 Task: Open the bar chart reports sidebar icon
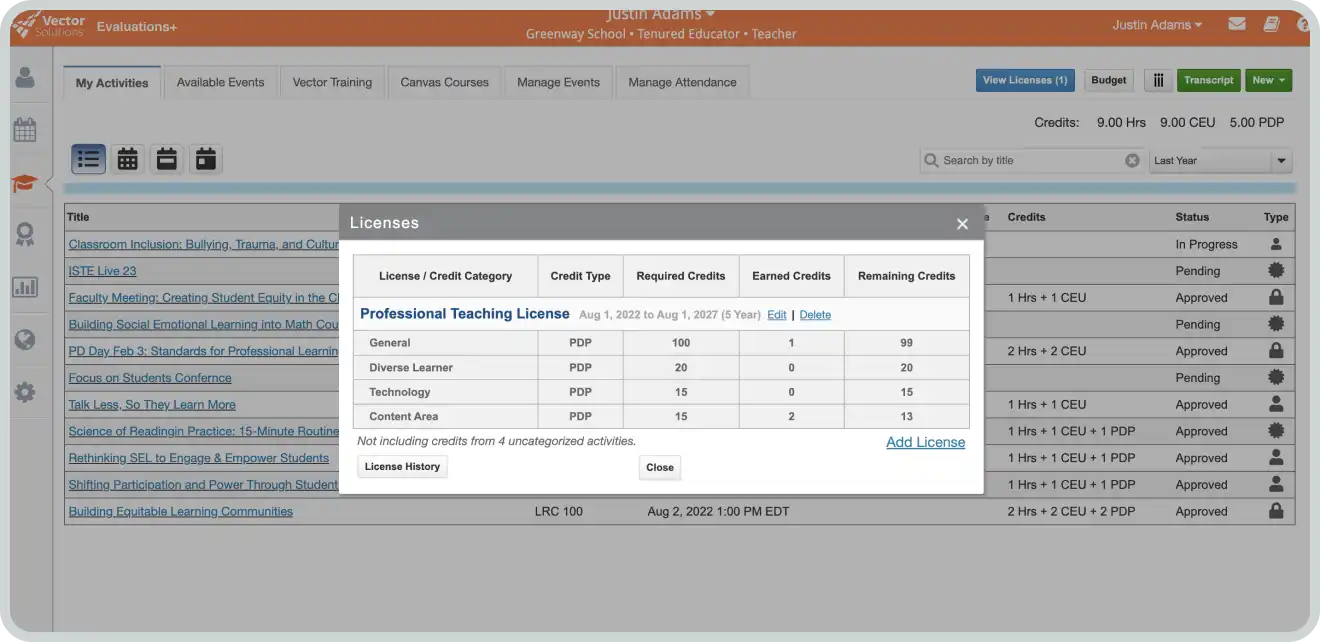24,287
